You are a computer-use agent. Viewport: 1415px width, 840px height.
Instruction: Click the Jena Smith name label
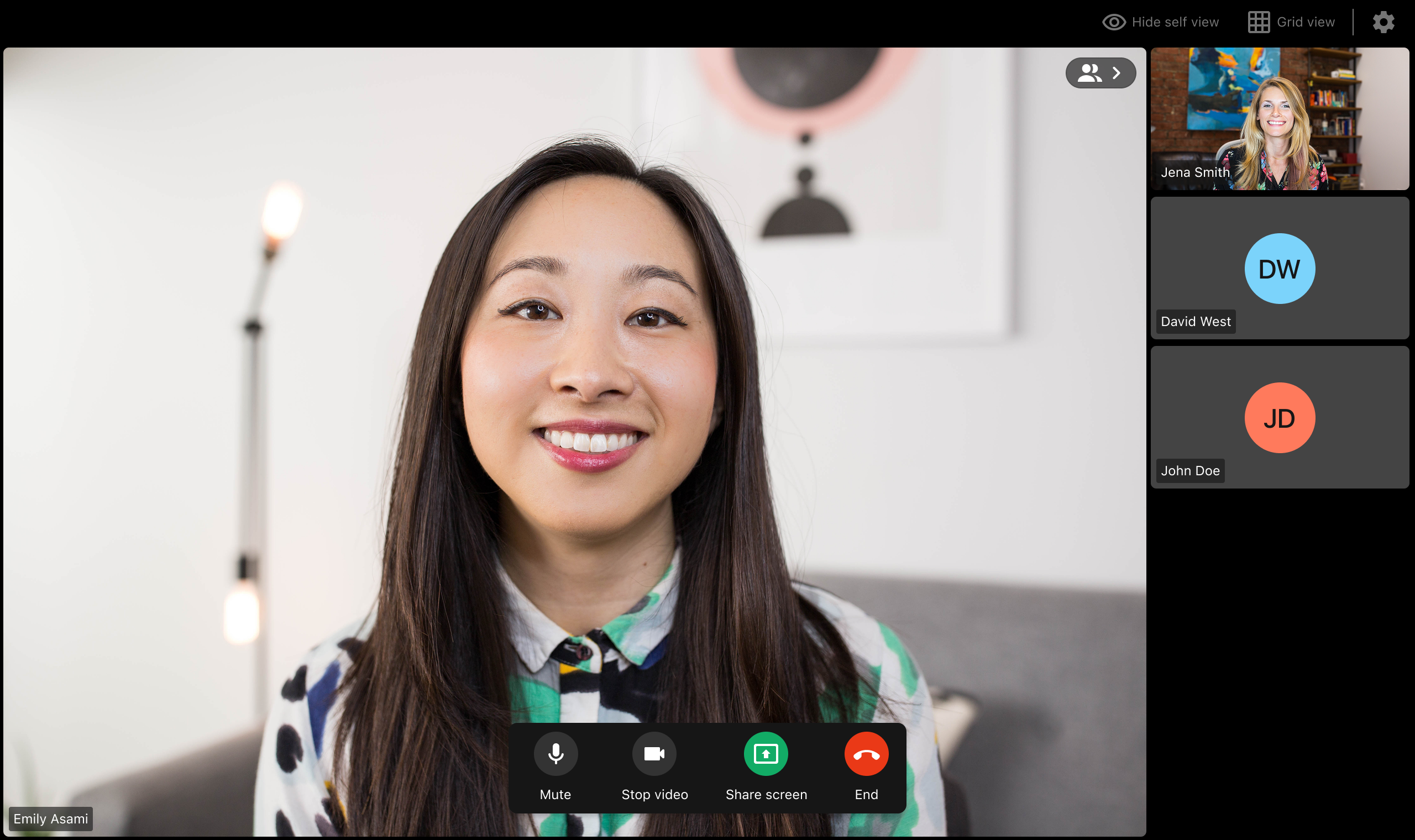click(x=1195, y=172)
